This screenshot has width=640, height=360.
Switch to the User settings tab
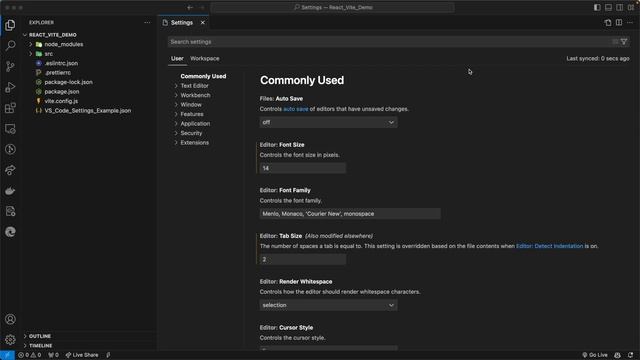[x=177, y=58]
